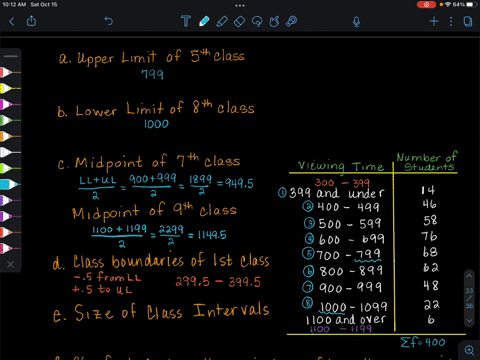Pick the red pen atop the palette
The image size is (480, 360).
point(10,72)
